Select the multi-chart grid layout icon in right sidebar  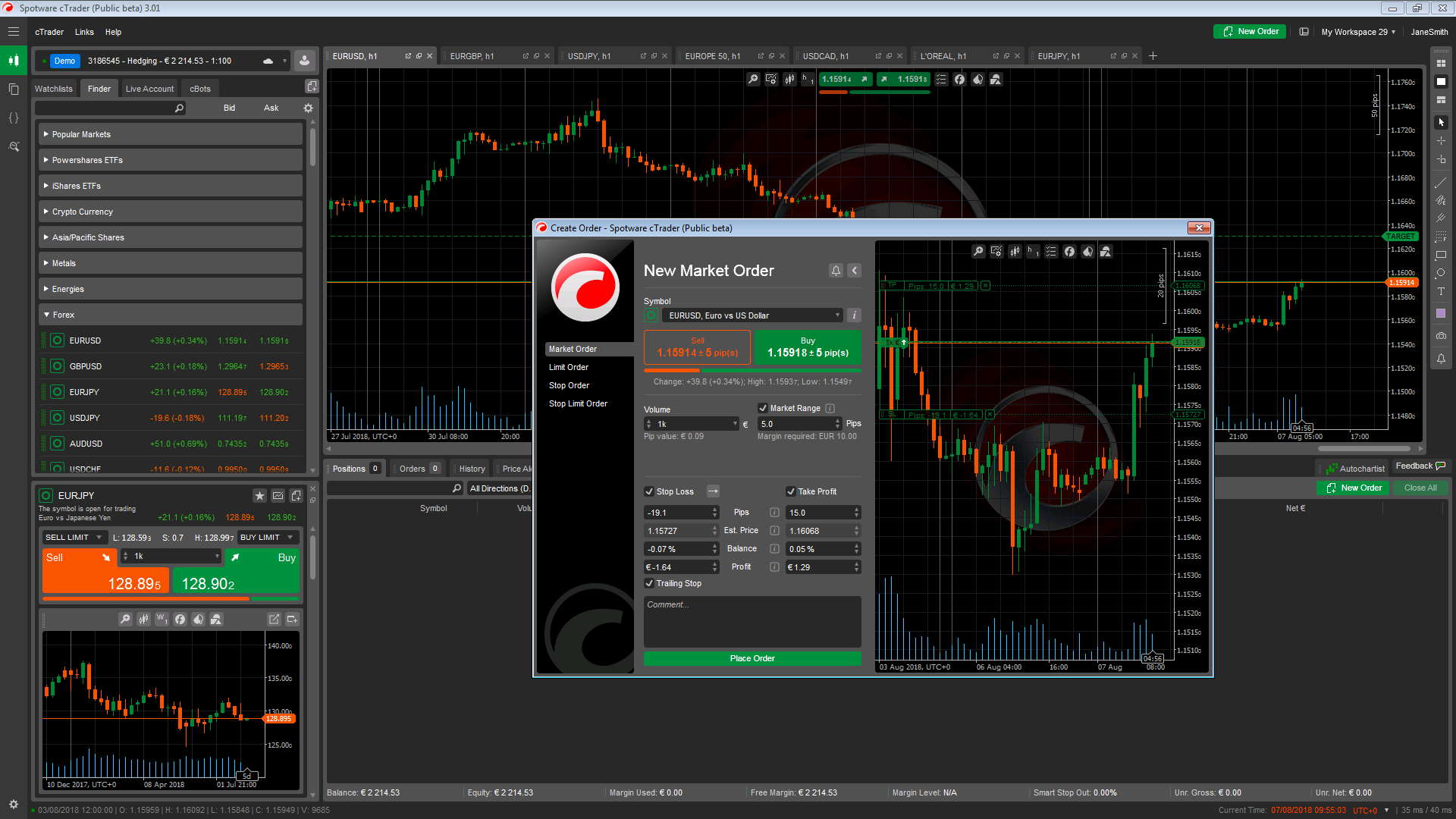(x=1441, y=63)
